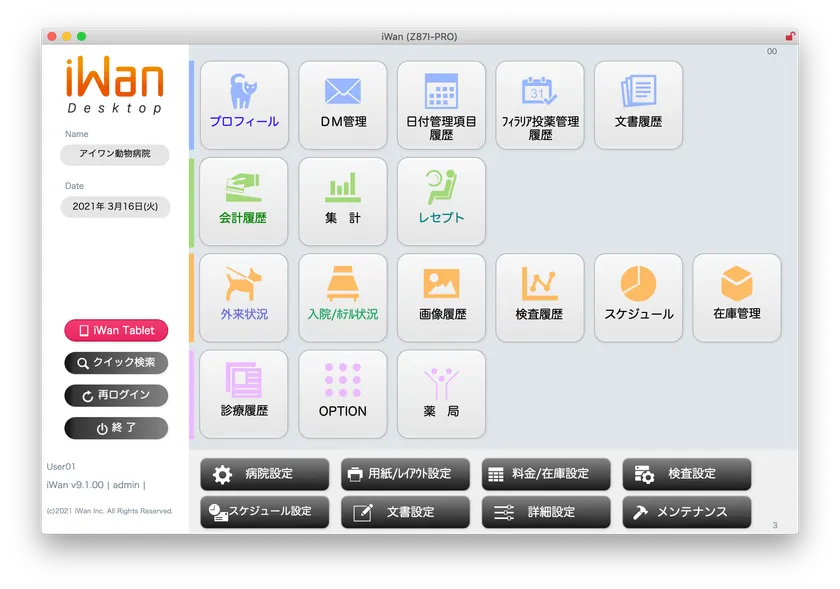Viewport: 840px width, 589px height.
Task: Open クイック検索 quick search
Action: pos(116,363)
